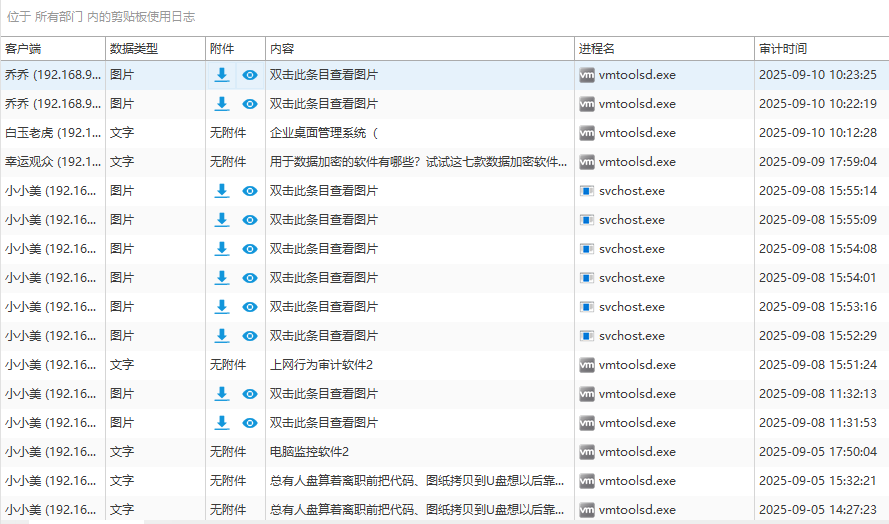
Task: Download attachment for the 15:53:16 entry
Action: pos(222,307)
